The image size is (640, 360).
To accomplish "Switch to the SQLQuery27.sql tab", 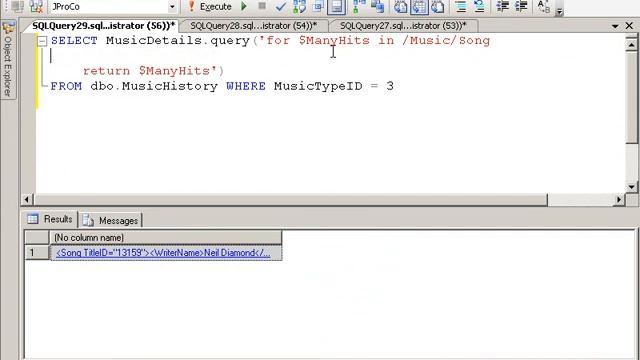I will 403,26.
